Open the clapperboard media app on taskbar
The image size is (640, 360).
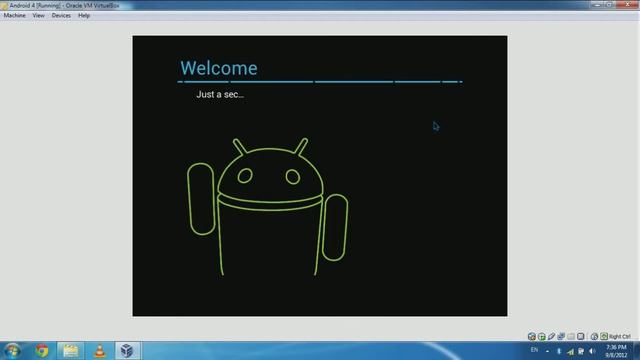point(70,351)
